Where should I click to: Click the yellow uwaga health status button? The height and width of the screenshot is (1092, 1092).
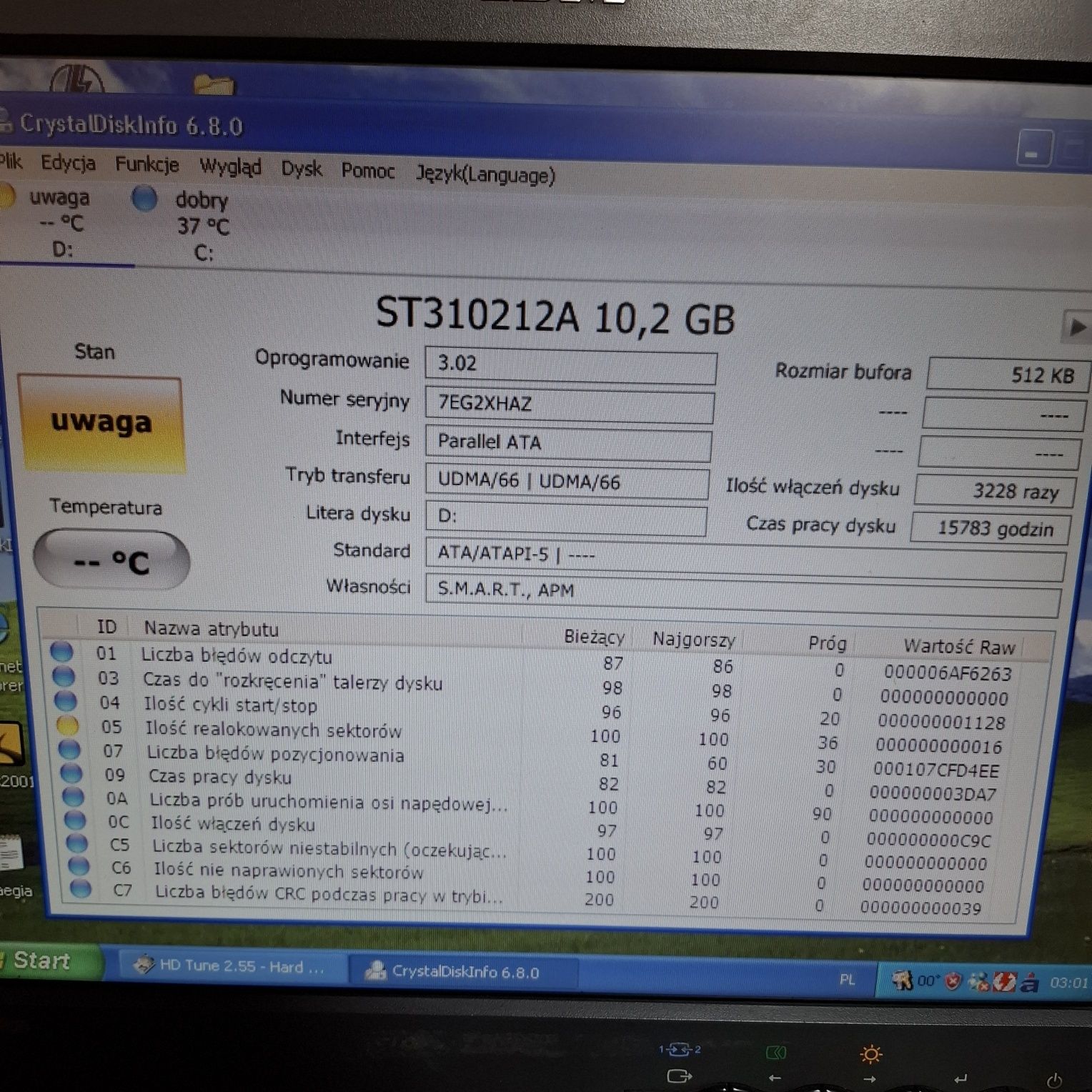(x=101, y=422)
